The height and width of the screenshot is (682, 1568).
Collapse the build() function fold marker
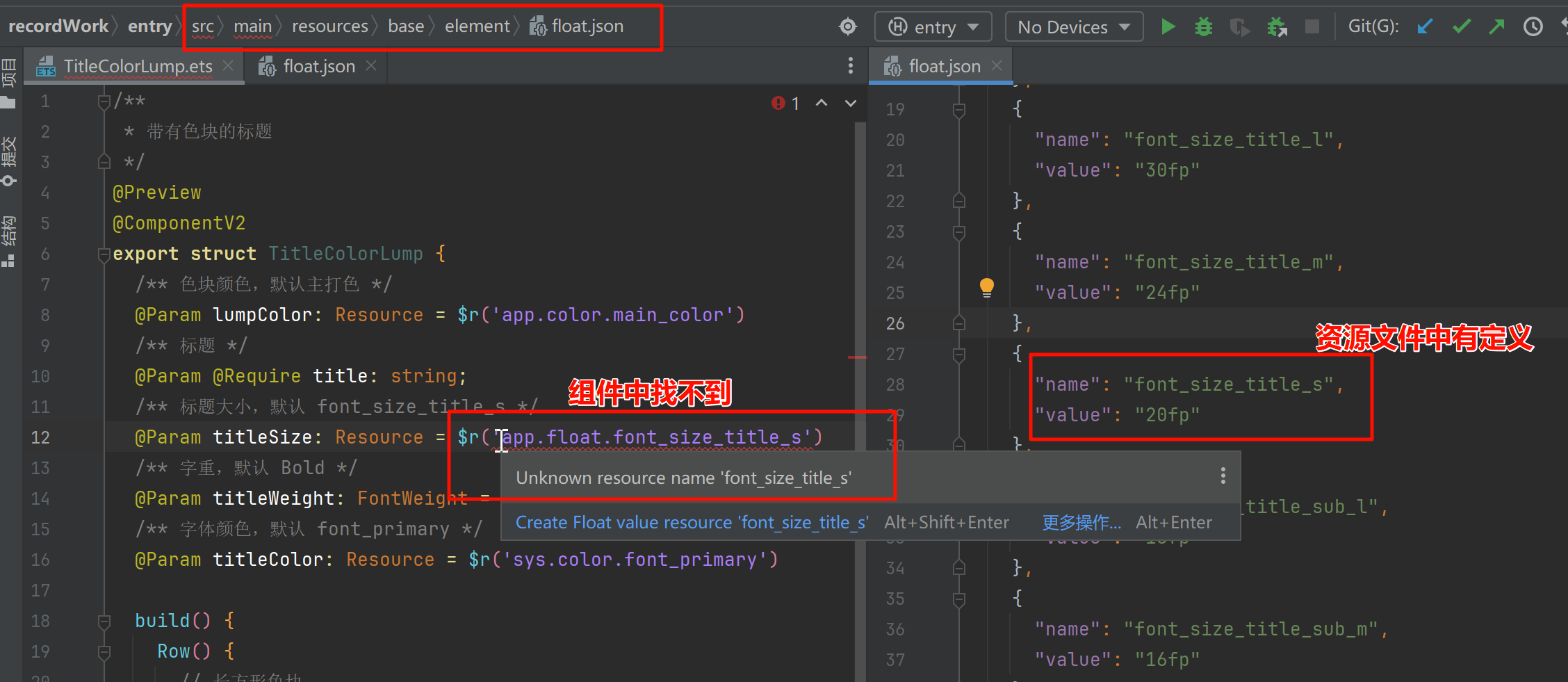pyautogui.click(x=104, y=621)
